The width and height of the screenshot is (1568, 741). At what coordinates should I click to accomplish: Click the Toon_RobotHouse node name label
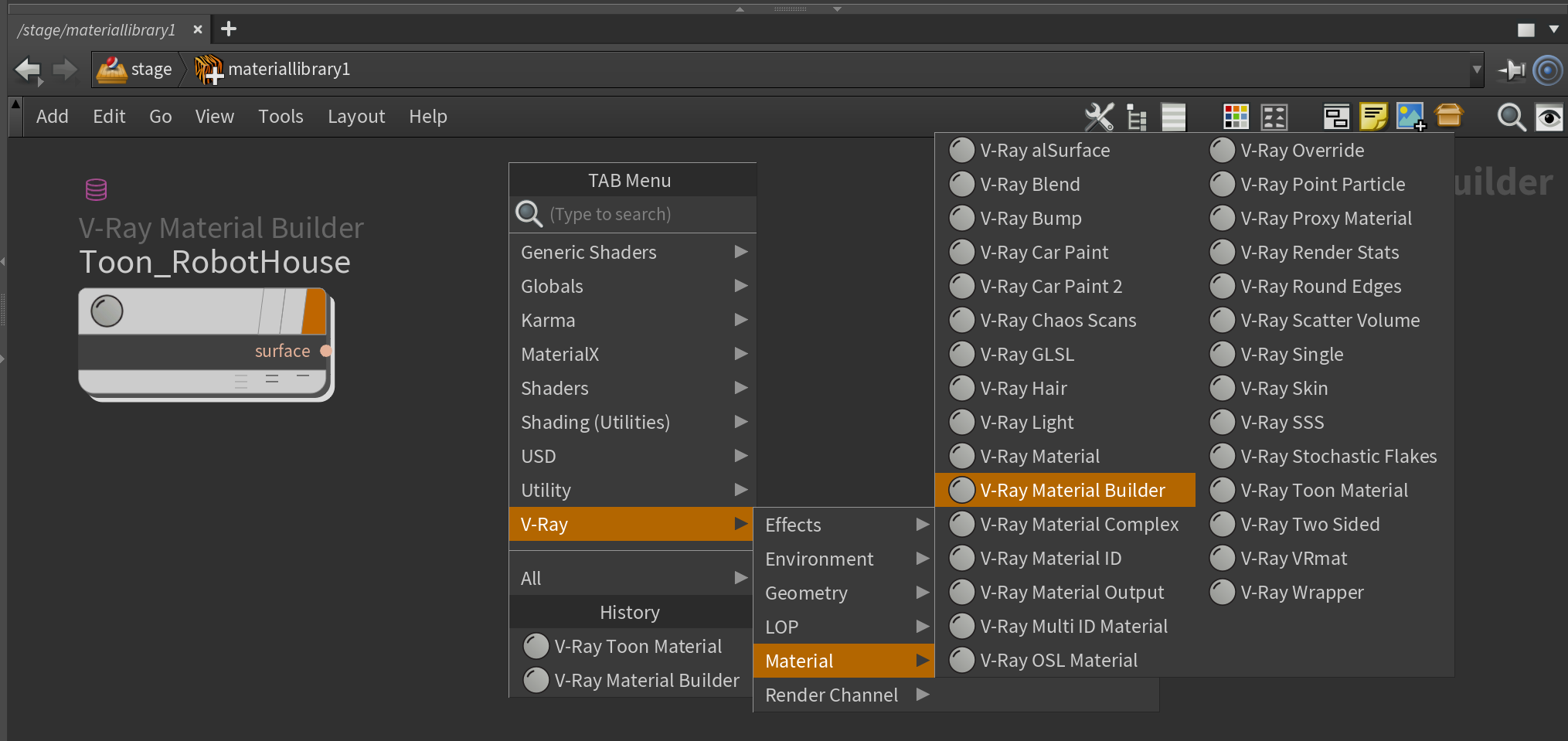pyautogui.click(x=215, y=262)
